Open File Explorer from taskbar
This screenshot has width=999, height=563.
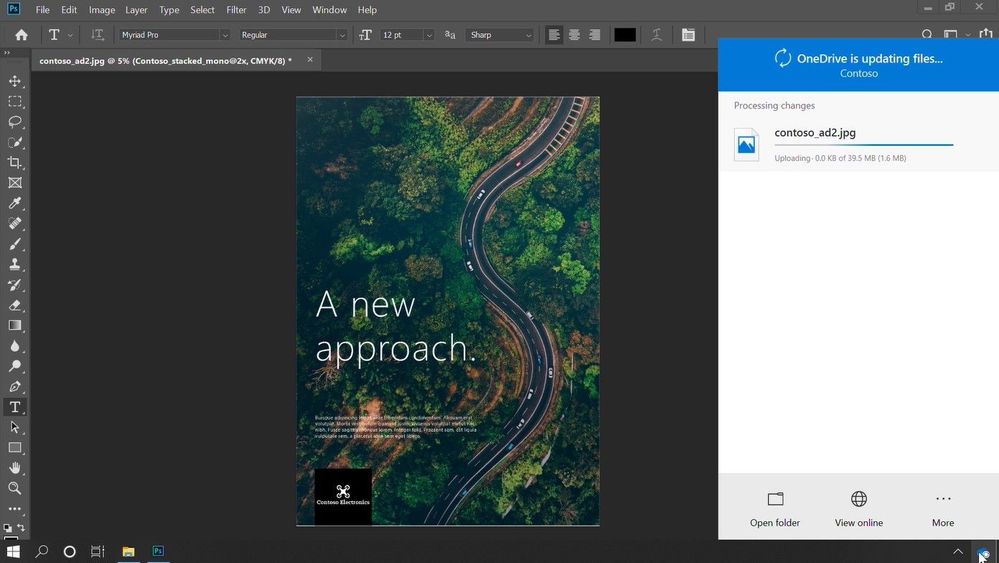128,552
